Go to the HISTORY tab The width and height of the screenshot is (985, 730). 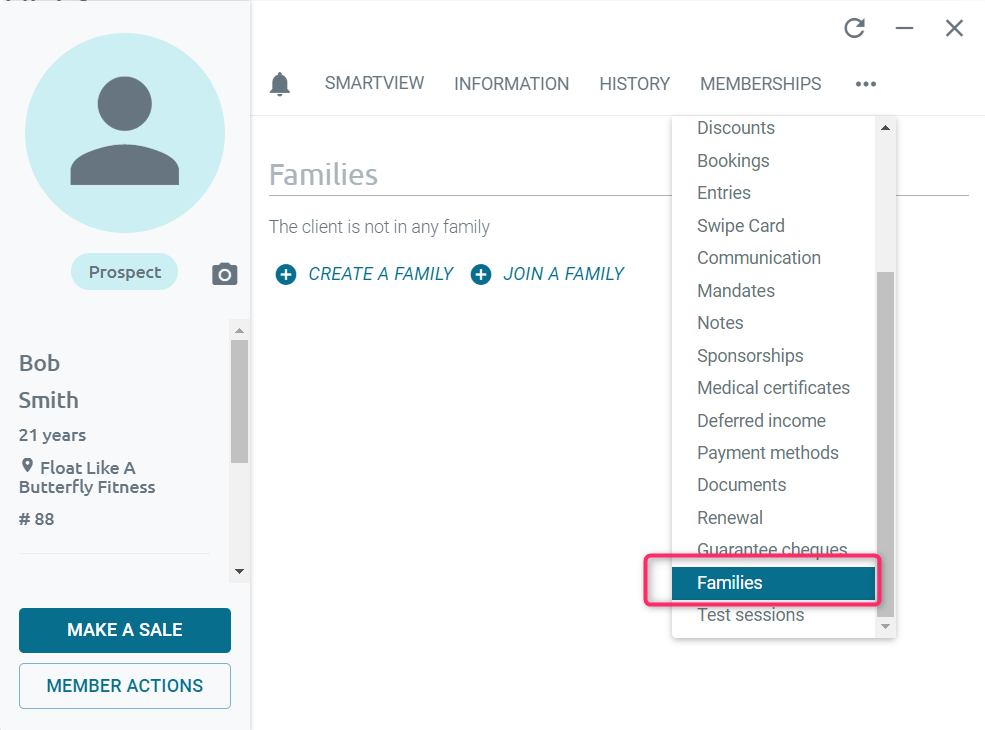click(x=634, y=84)
